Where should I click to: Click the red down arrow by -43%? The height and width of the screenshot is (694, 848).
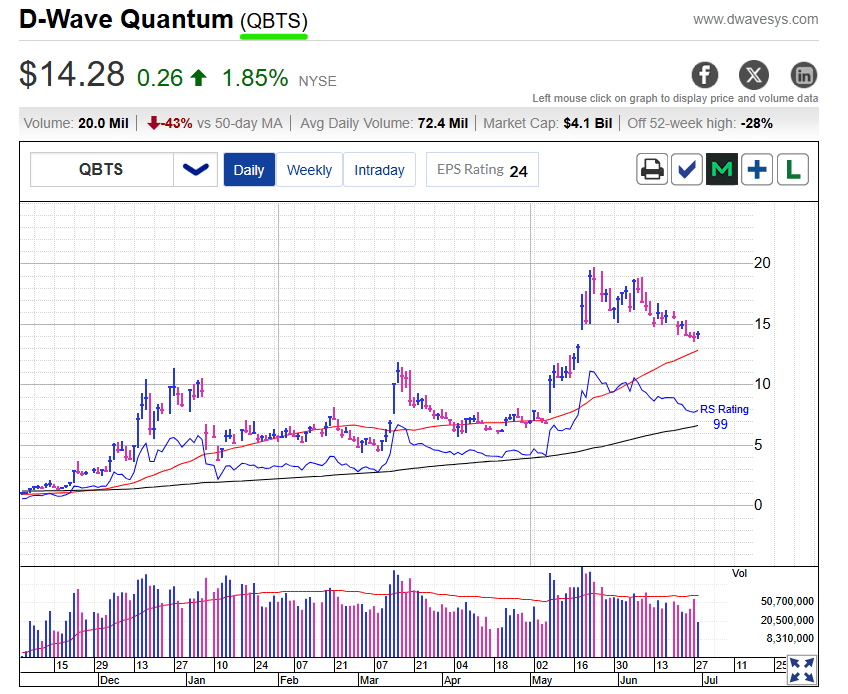(x=154, y=123)
